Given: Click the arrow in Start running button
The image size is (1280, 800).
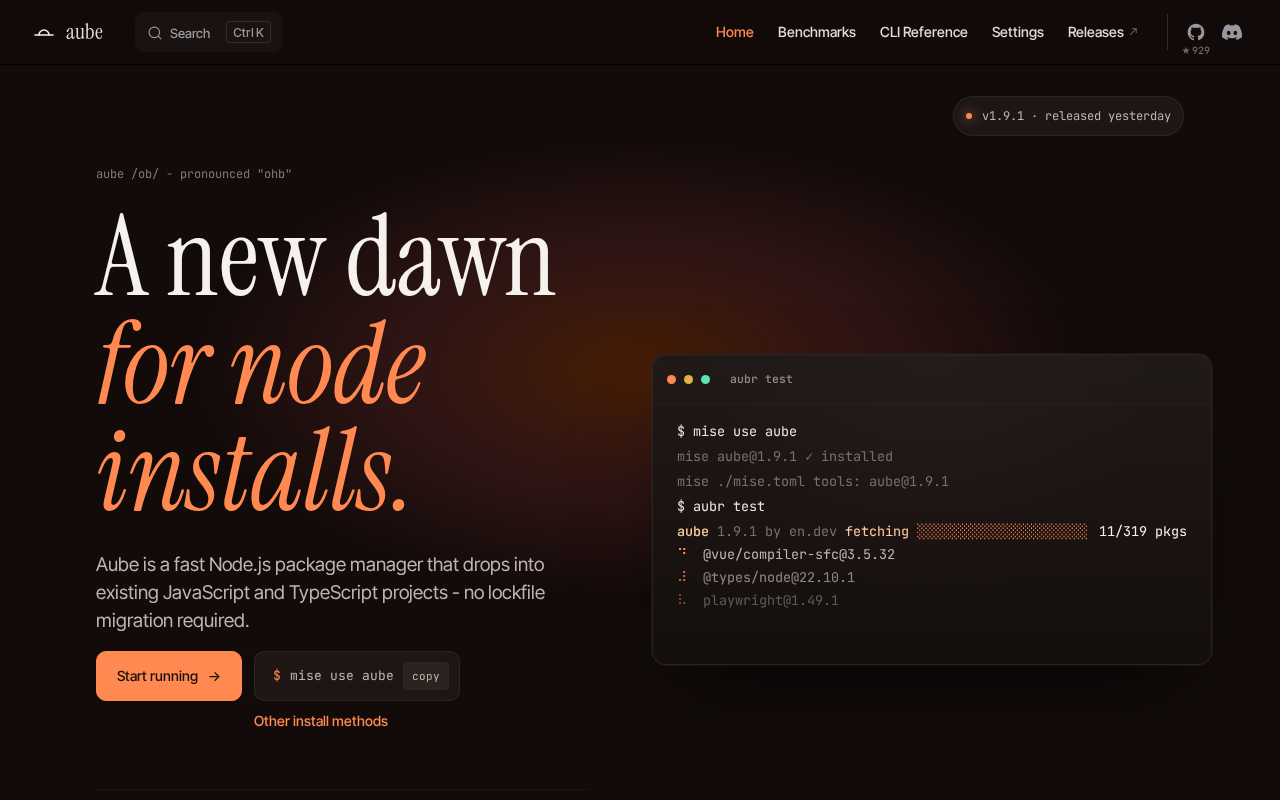Looking at the screenshot, I should [214, 677].
